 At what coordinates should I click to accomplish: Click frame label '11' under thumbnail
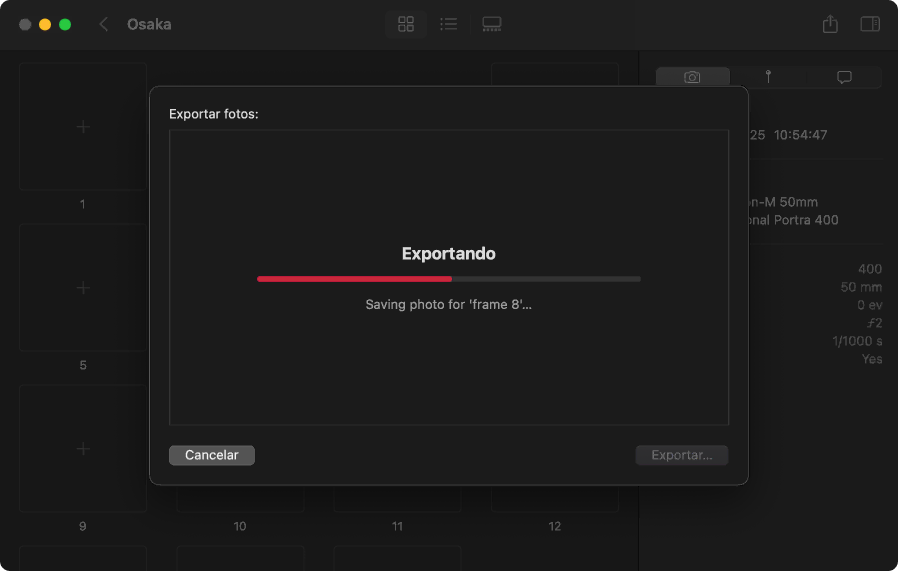397,526
